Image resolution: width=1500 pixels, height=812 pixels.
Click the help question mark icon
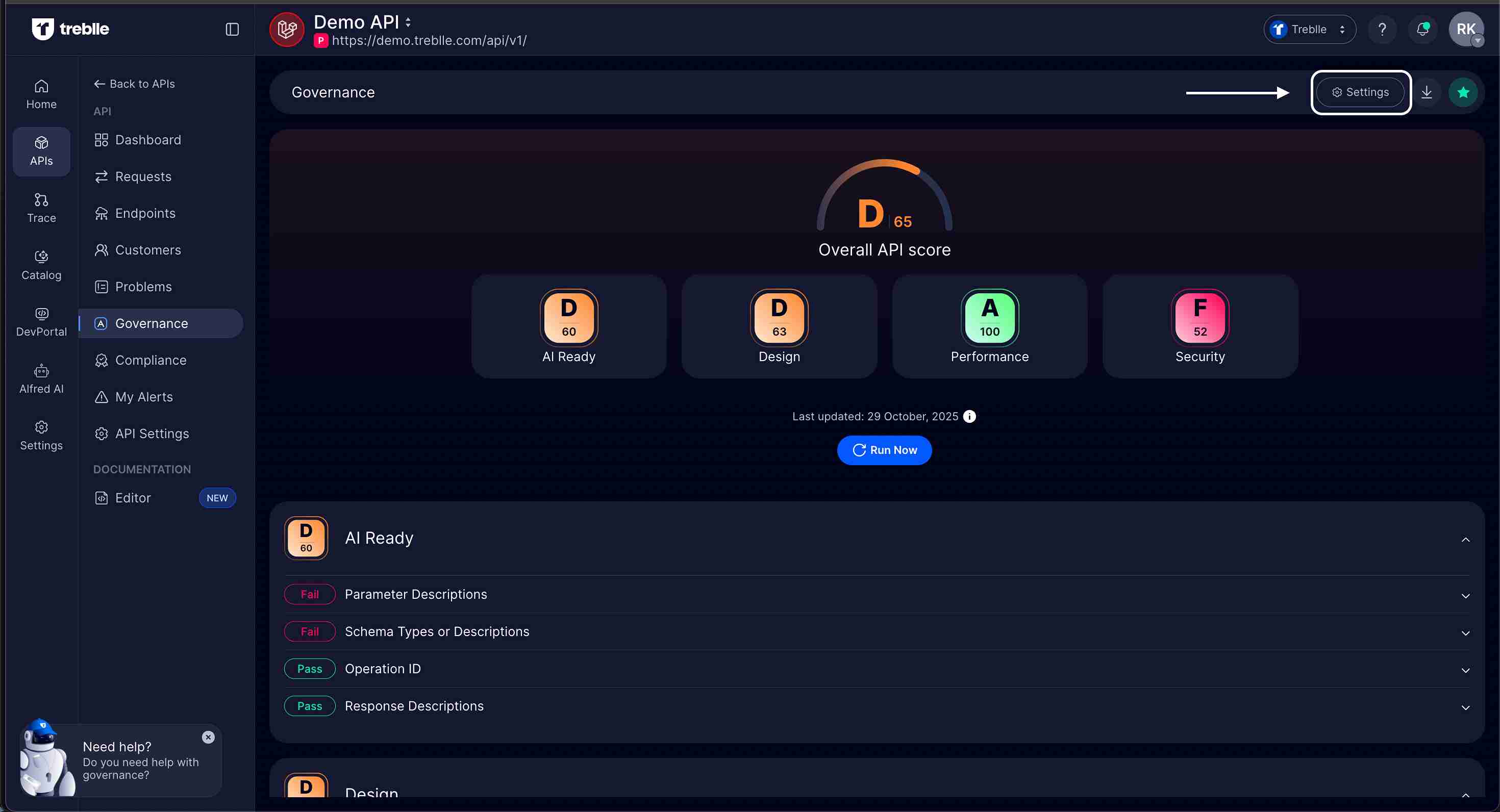pyautogui.click(x=1382, y=29)
